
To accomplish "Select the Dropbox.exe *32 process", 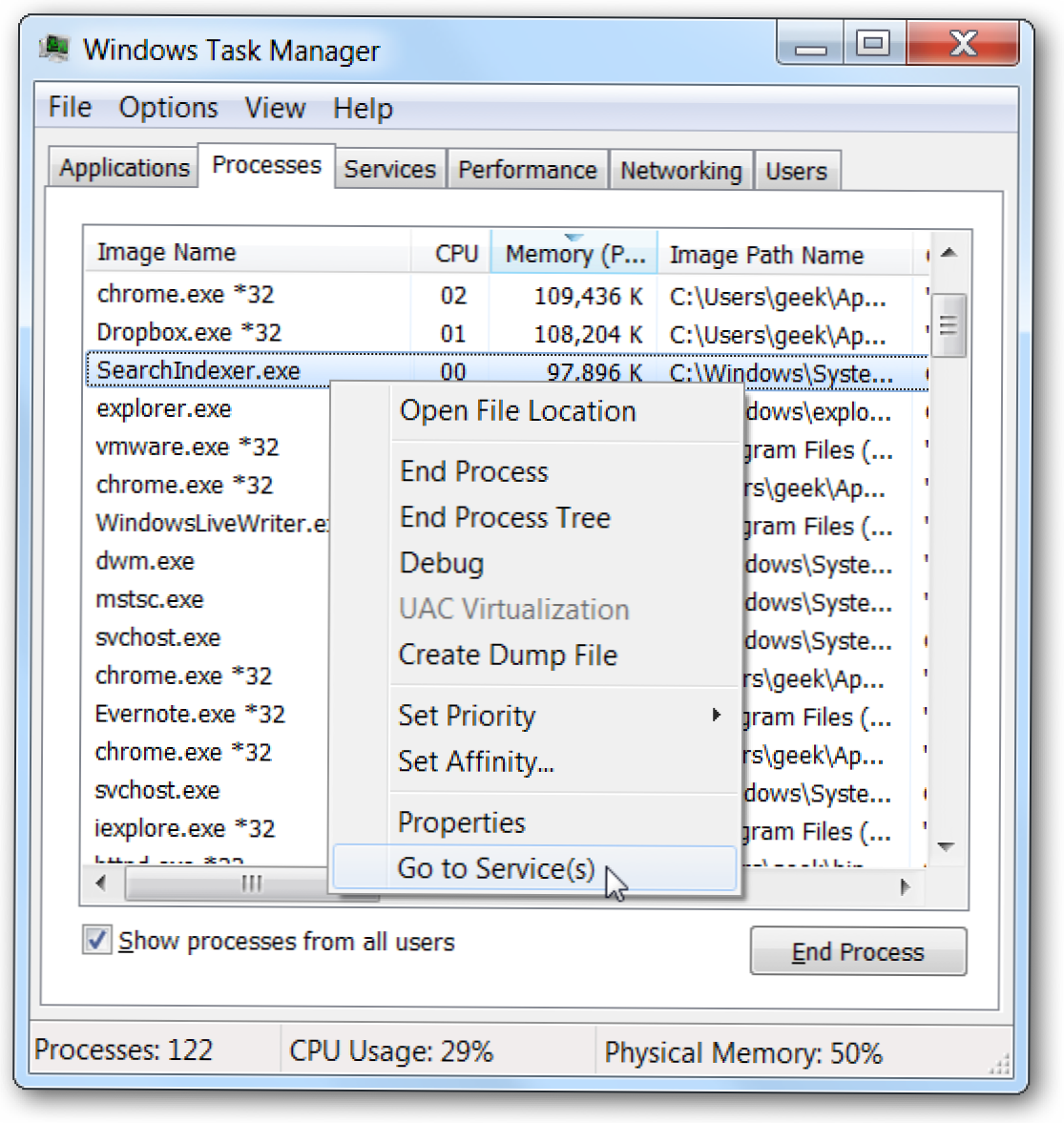I will pos(506,333).
